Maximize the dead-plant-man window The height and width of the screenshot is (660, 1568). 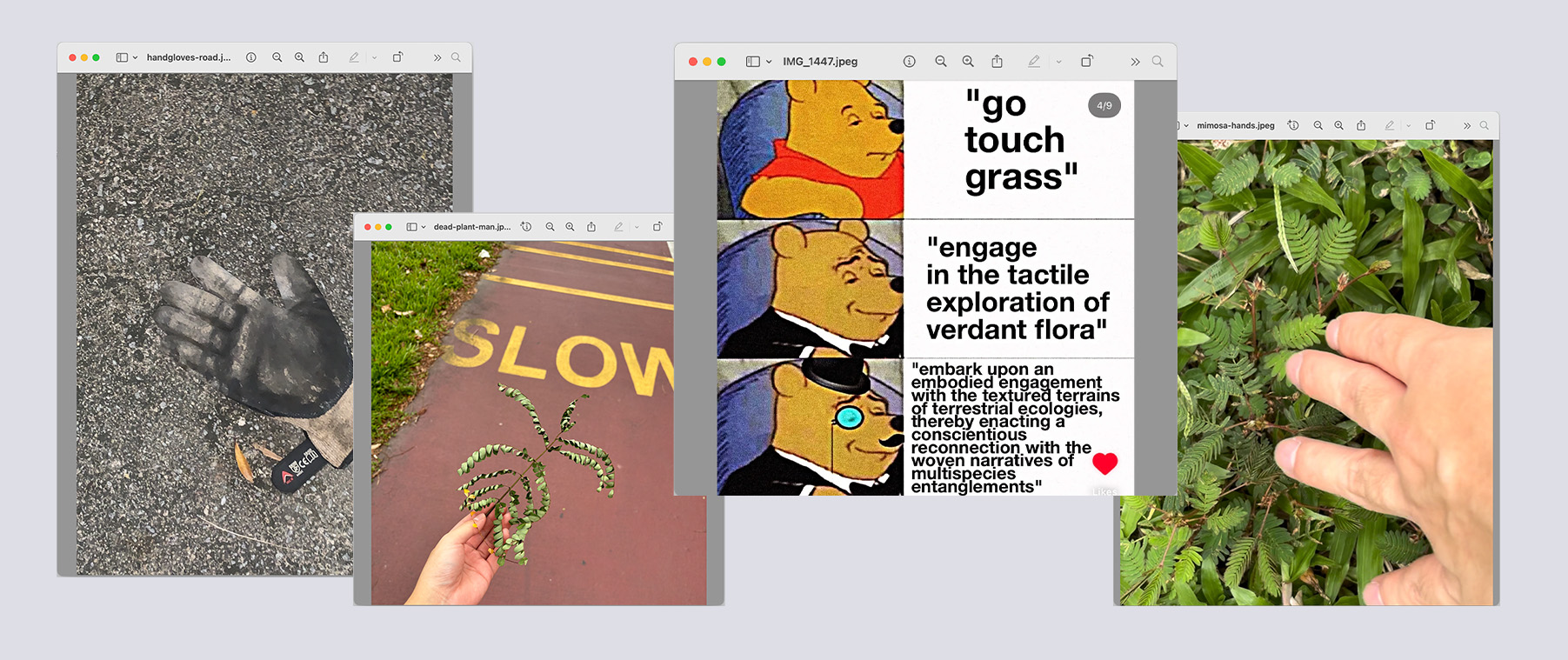pyautogui.click(x=389, y=227)
